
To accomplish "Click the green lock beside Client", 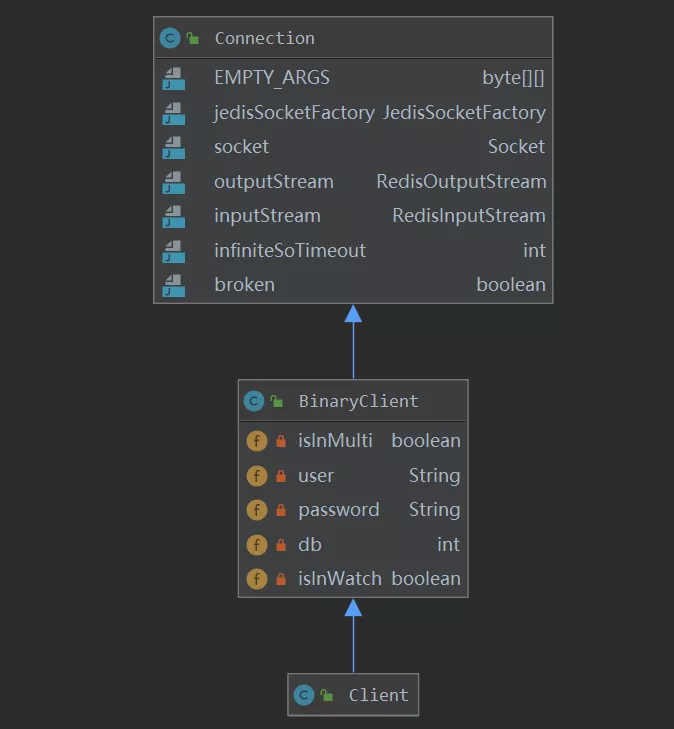I will pyautogui.click(x=327, y=696).
